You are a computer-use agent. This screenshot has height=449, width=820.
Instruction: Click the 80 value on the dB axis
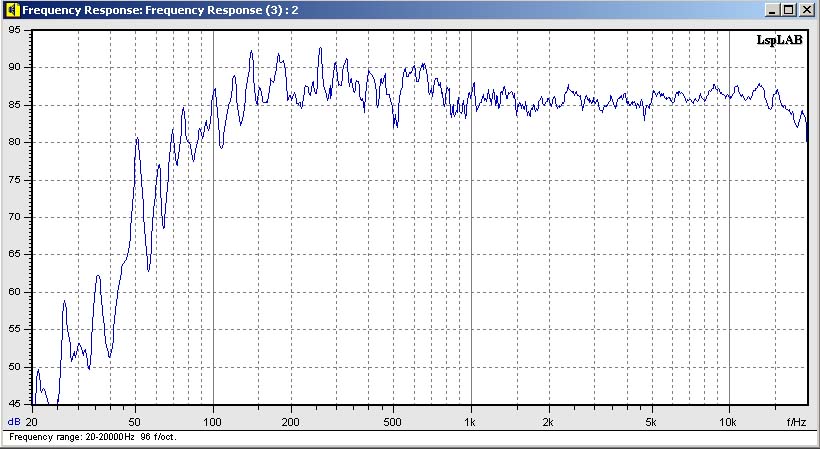point(15,142)
